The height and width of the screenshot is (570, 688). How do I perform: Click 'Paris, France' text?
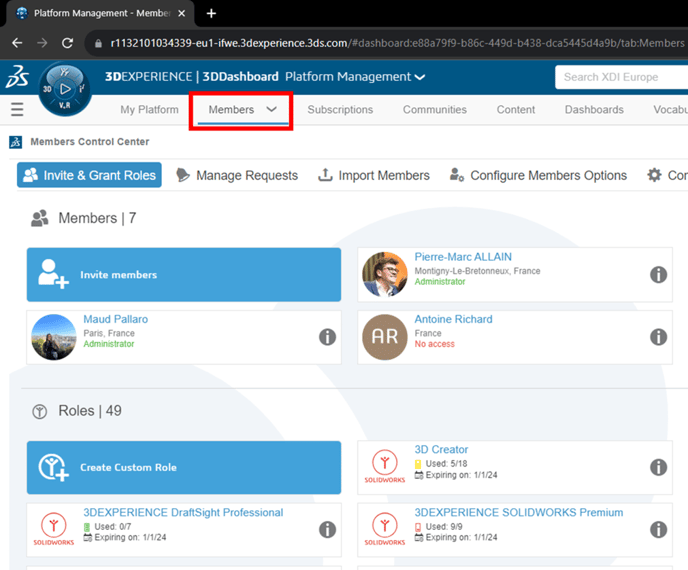[x=109, y=333]
